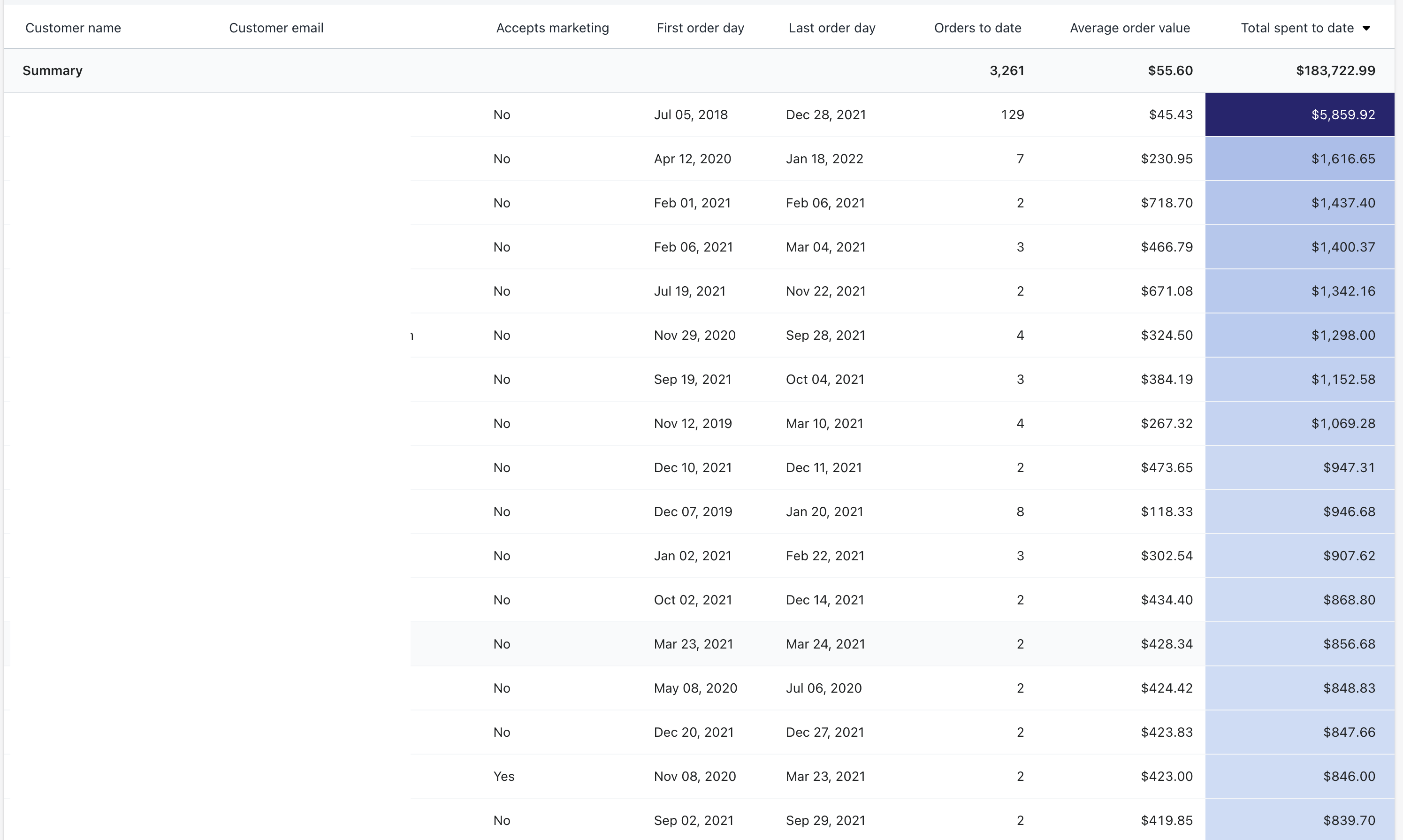Click average order value $230.95
The width and height of the screenshot is (1403, 840).
pyautogui.click(x=1167, y=159)
